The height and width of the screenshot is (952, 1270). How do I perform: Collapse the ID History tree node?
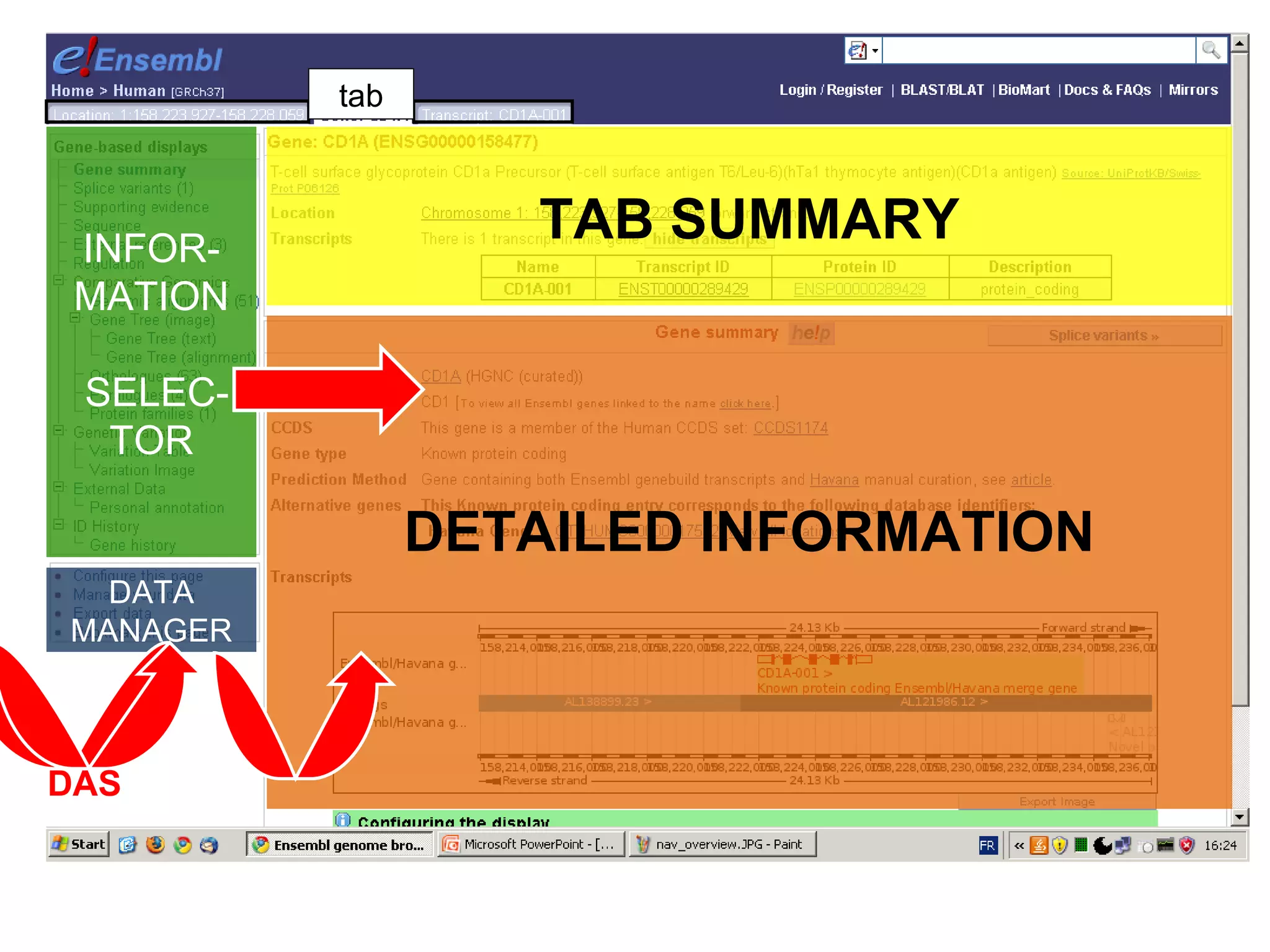click(x=58, y=524)
